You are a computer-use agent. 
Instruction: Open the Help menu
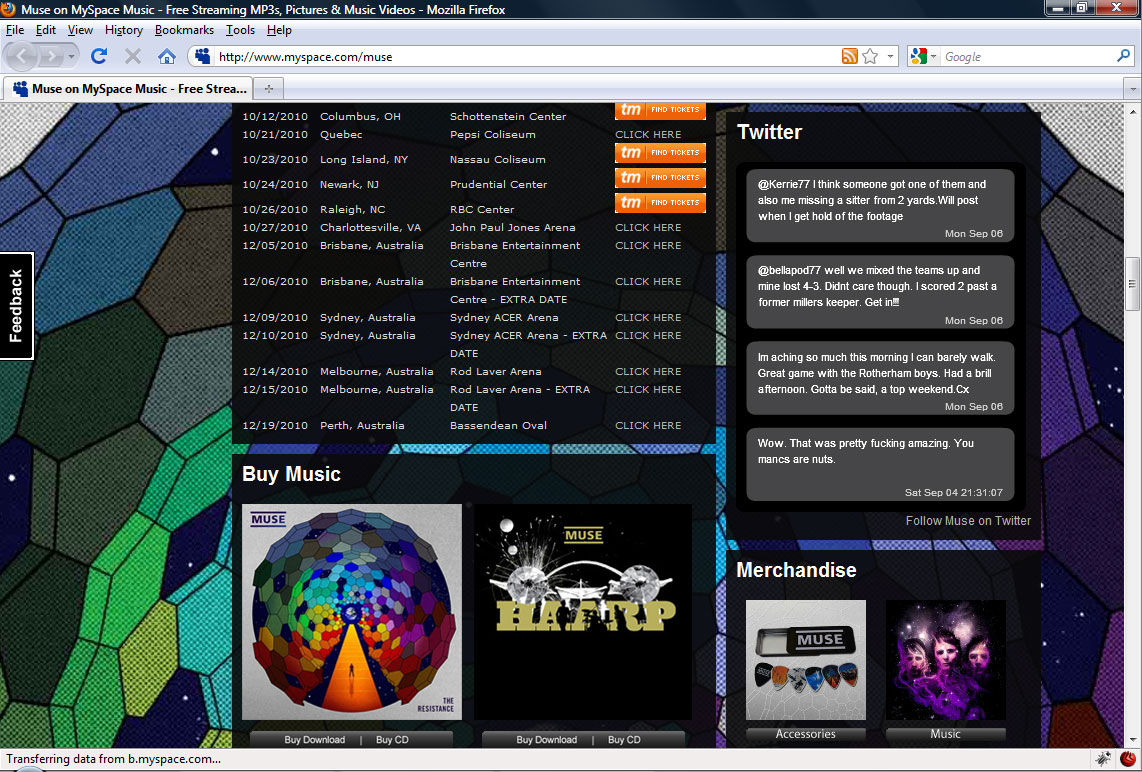(279, 30)
